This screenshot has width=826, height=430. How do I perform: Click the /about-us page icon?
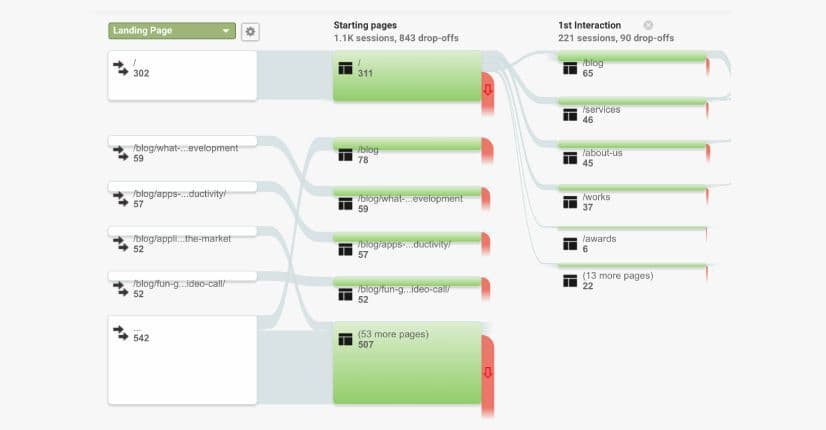pyautogui.click(x=570, y=159)
